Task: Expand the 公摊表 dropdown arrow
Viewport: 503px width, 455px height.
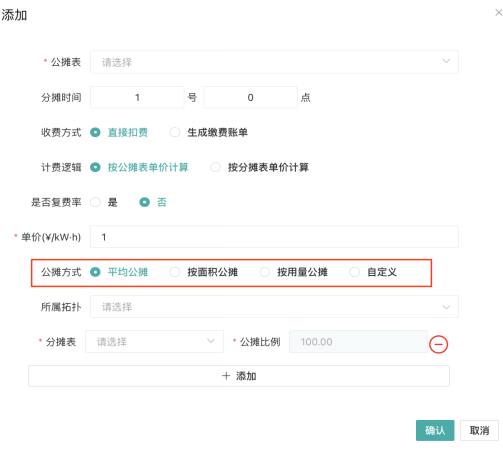Action: pos(446,61)
